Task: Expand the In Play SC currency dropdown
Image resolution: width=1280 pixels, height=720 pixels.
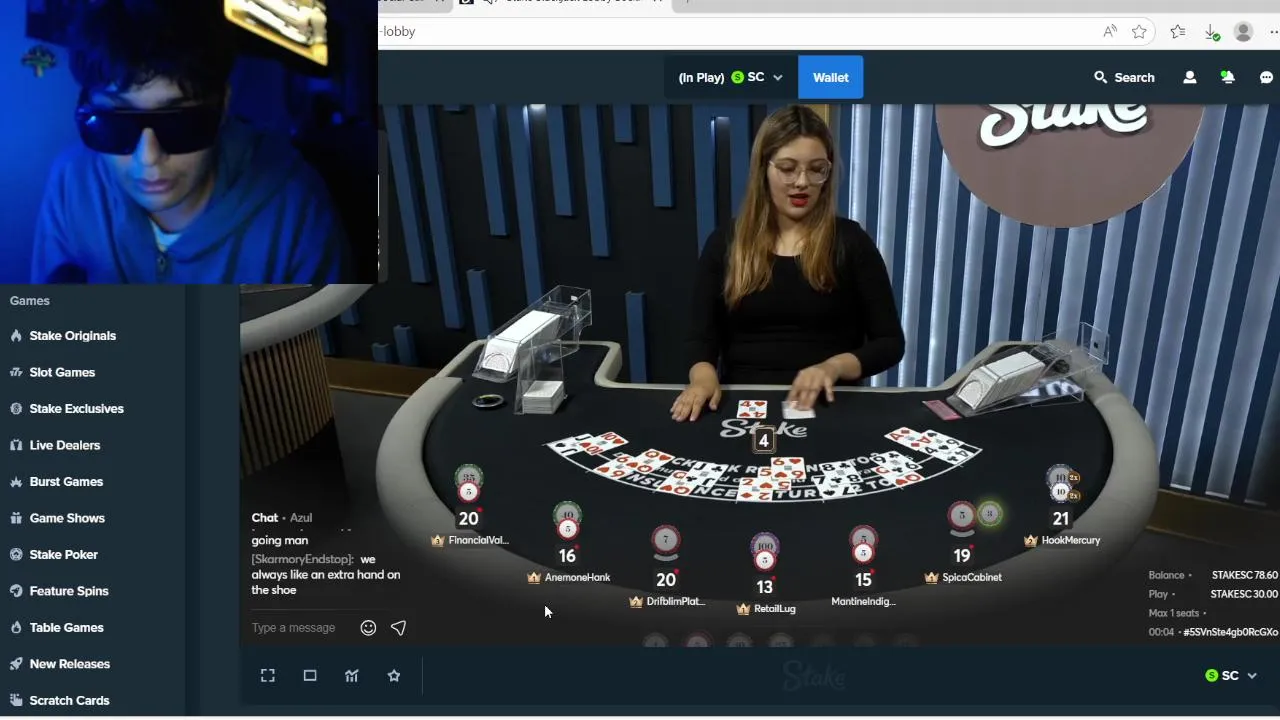Action: tap(730, 77)
